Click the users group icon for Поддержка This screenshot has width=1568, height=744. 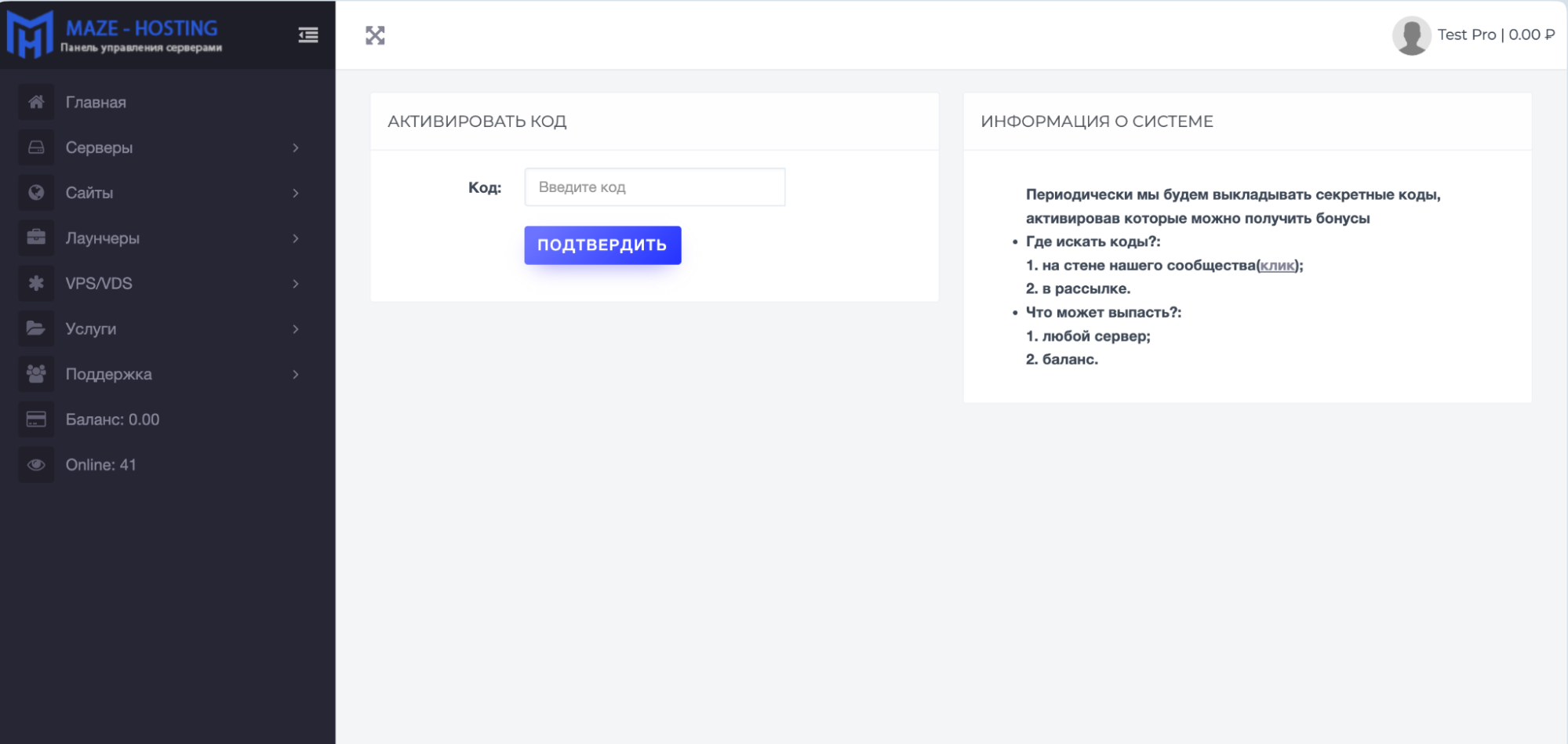[36, 374]
